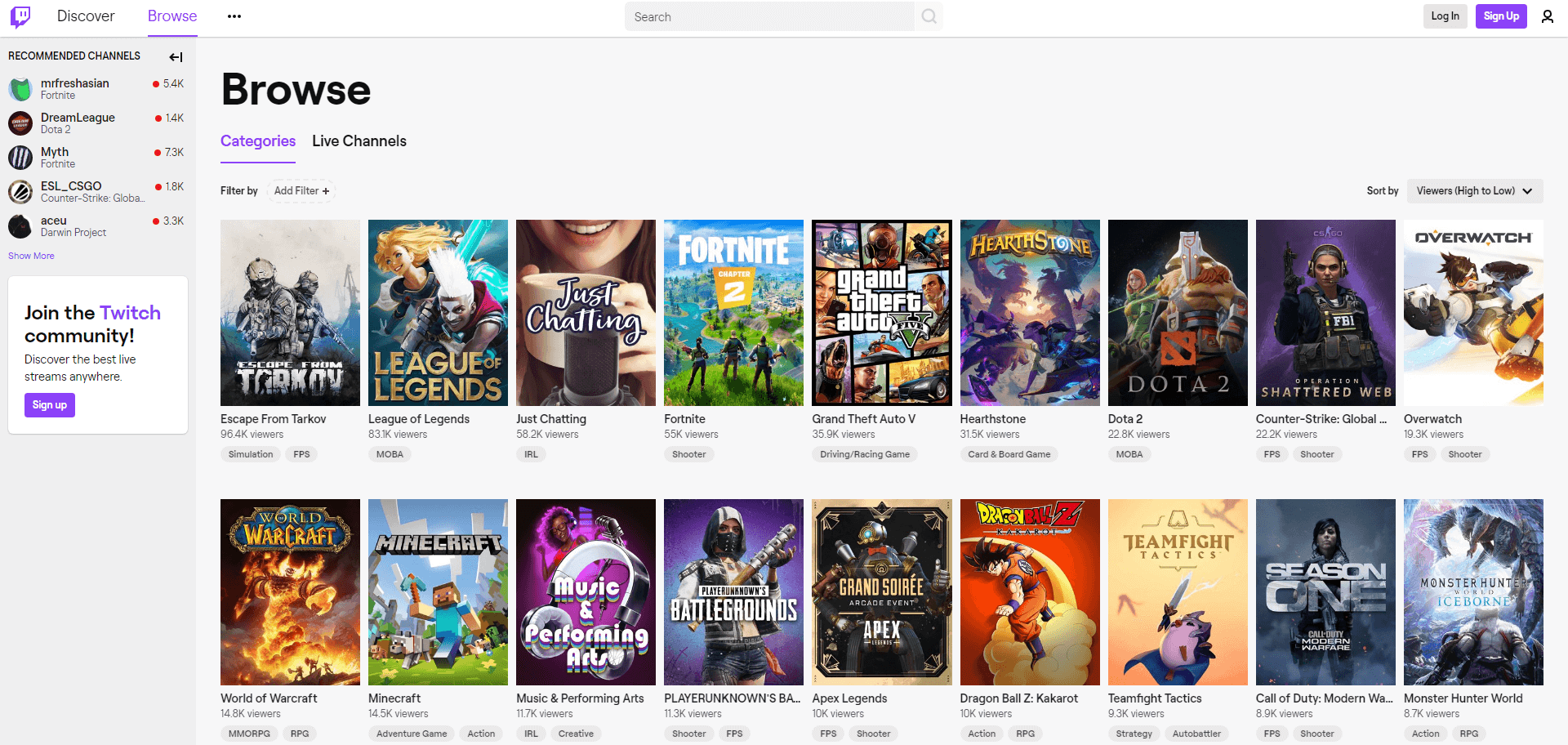1568x745 pixels.
Task: Click the Twitch logo home icon
Action: pos(20,16)
